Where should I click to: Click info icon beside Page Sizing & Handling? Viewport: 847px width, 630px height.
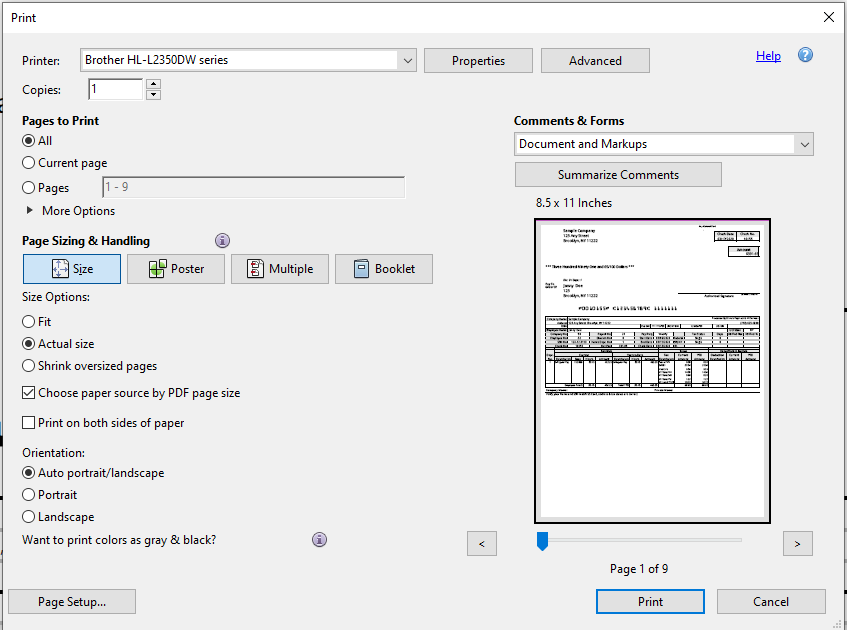point(223,240)
